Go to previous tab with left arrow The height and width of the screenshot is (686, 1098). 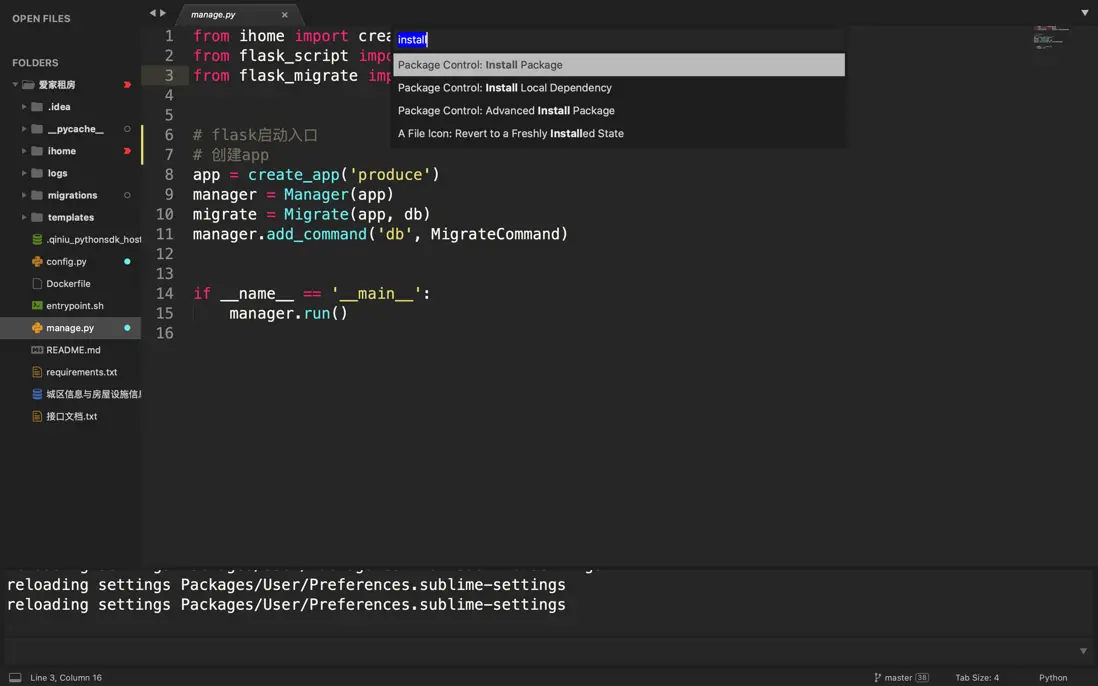click(152, 13)
